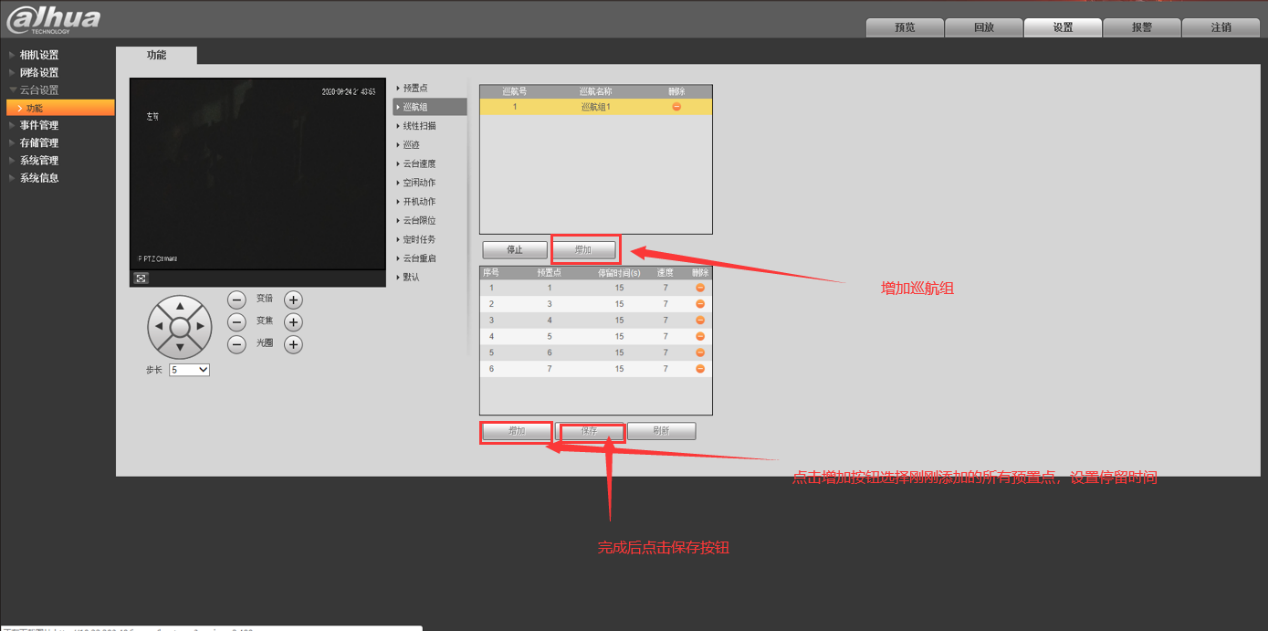Switch to the 预览 top tab
Image resolution: width=1268 pixels, height=631 pixels.
pos(904,28)
